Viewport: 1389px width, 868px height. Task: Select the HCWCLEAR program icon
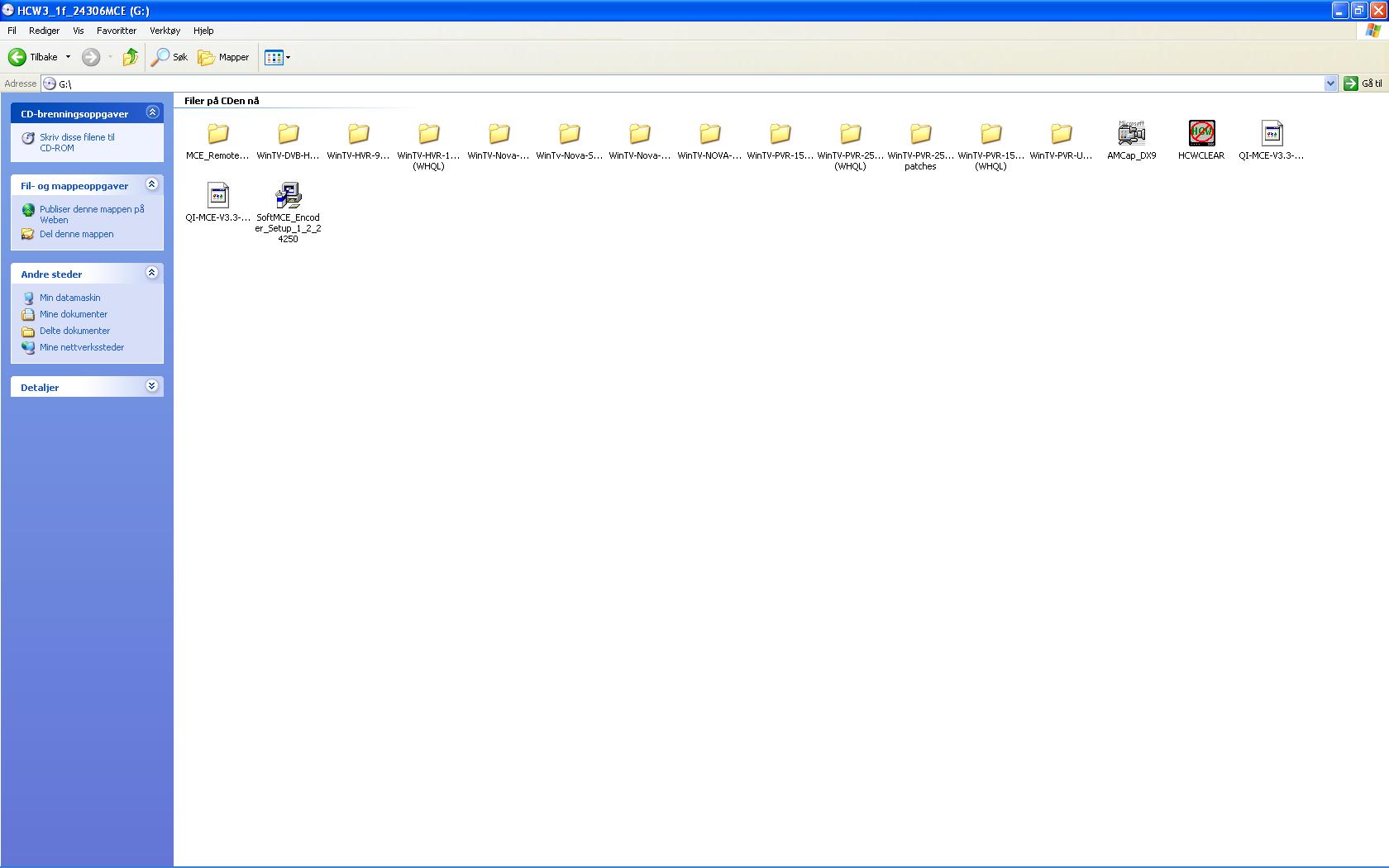point(1201,134)
